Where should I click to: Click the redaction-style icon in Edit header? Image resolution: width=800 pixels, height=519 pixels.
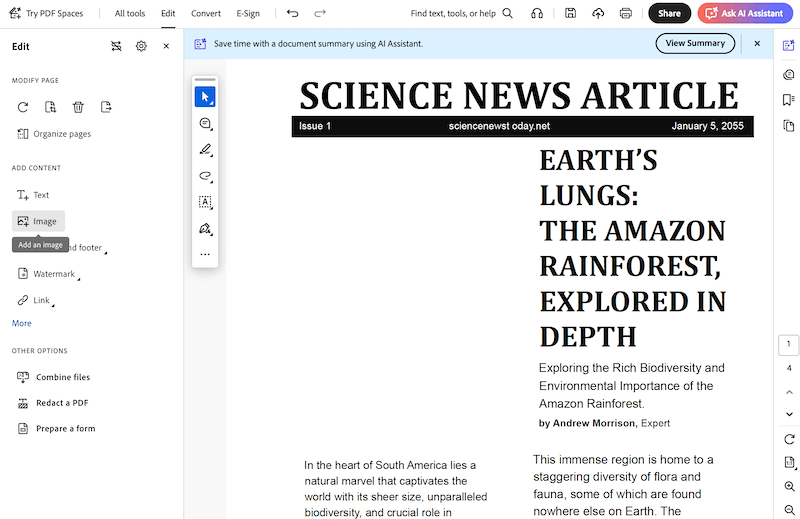click(x=116, y=46)
